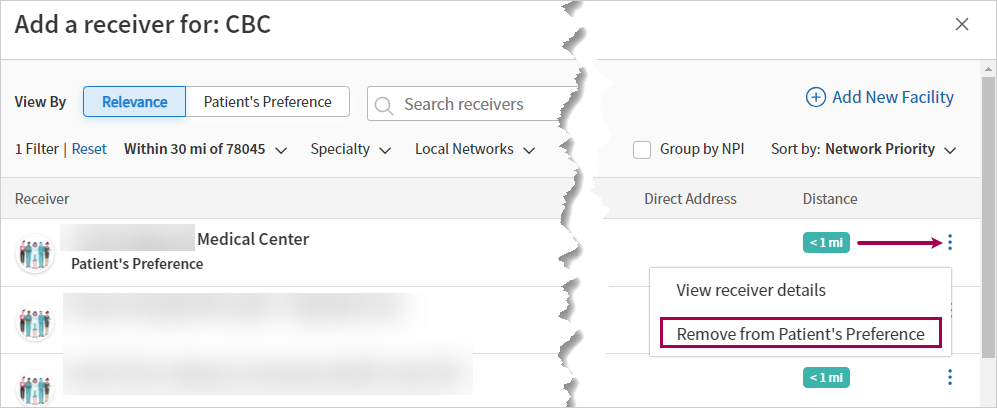Click the second receiver's avatar icon
The height and width of the screenshot is (408, 997).
pos(35,321)
